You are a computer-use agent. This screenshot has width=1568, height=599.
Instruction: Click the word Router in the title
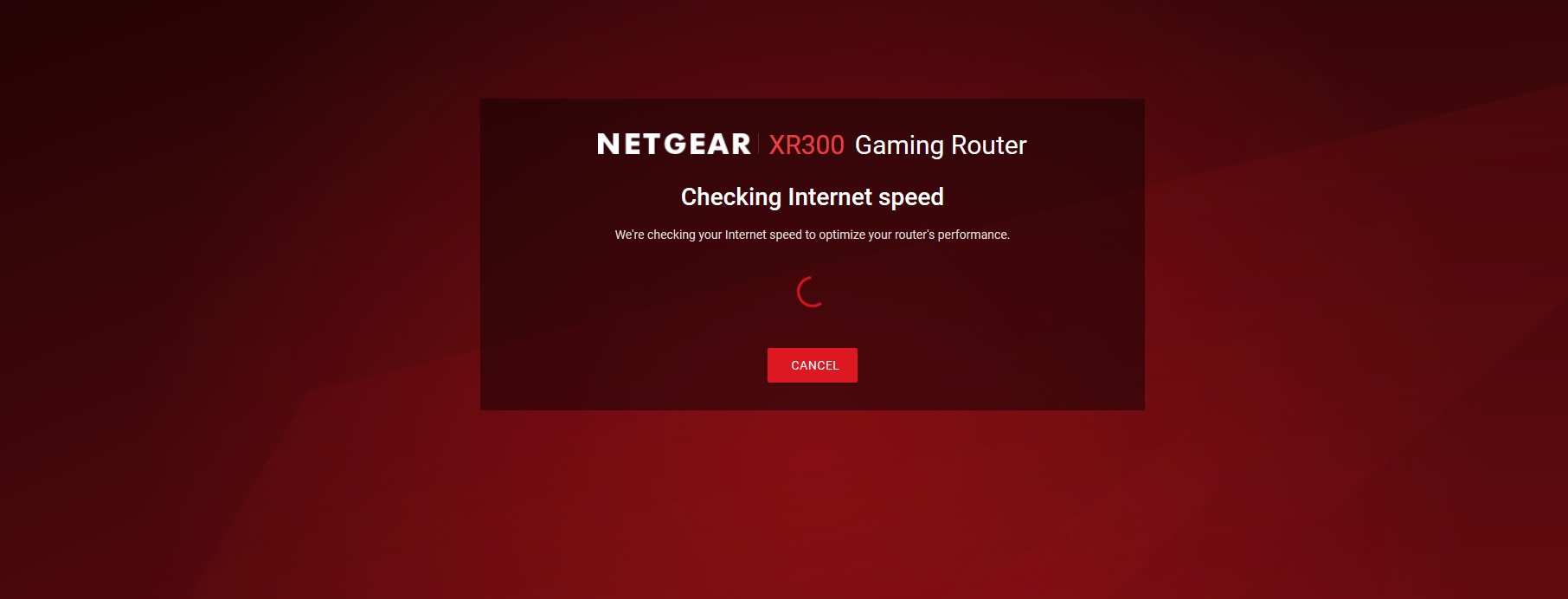tap(989, 145)
